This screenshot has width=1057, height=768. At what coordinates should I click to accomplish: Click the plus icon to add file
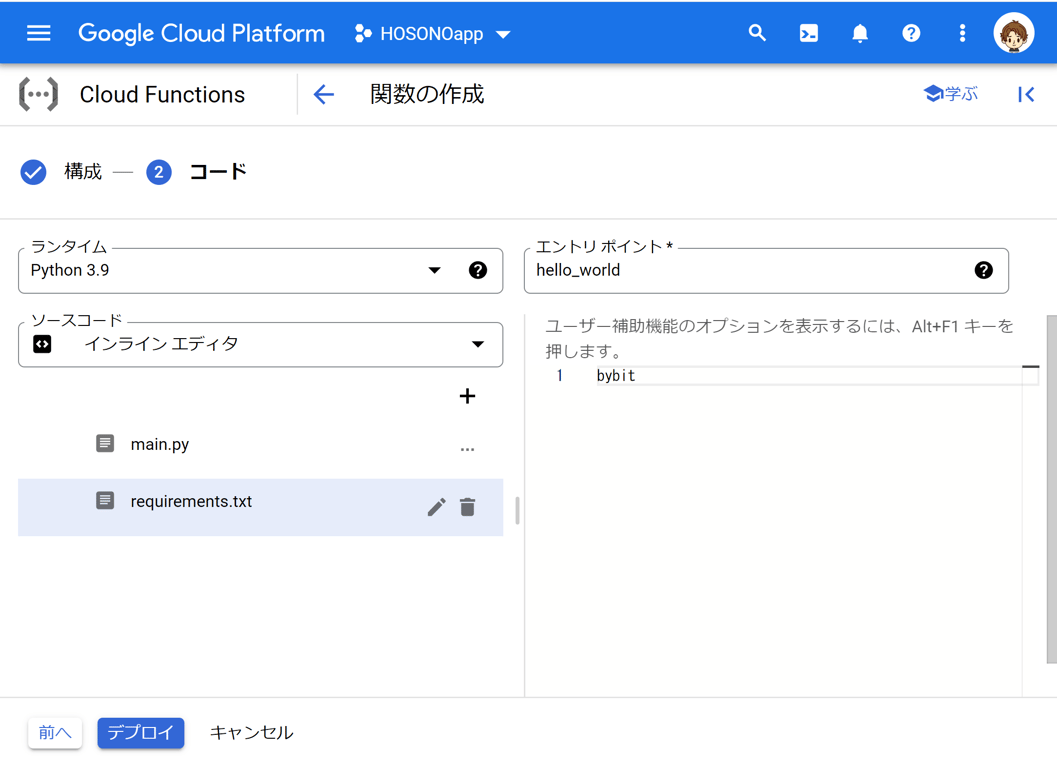467,396
